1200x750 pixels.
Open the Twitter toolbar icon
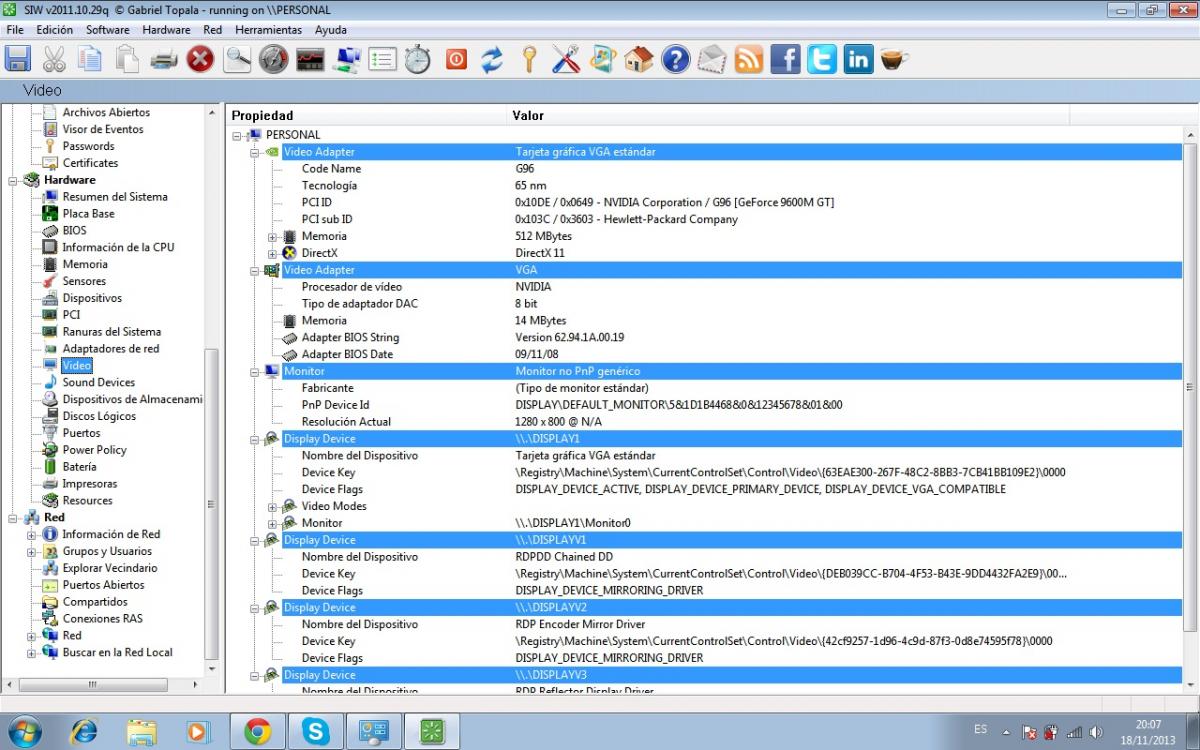pos(822,59)
